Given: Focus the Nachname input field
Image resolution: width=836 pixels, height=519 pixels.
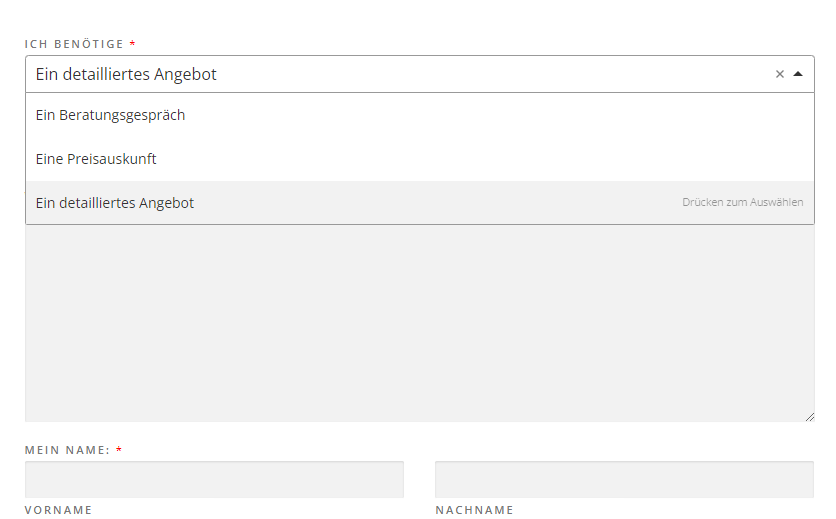Looking at the screenshot, I should point(624,480).
